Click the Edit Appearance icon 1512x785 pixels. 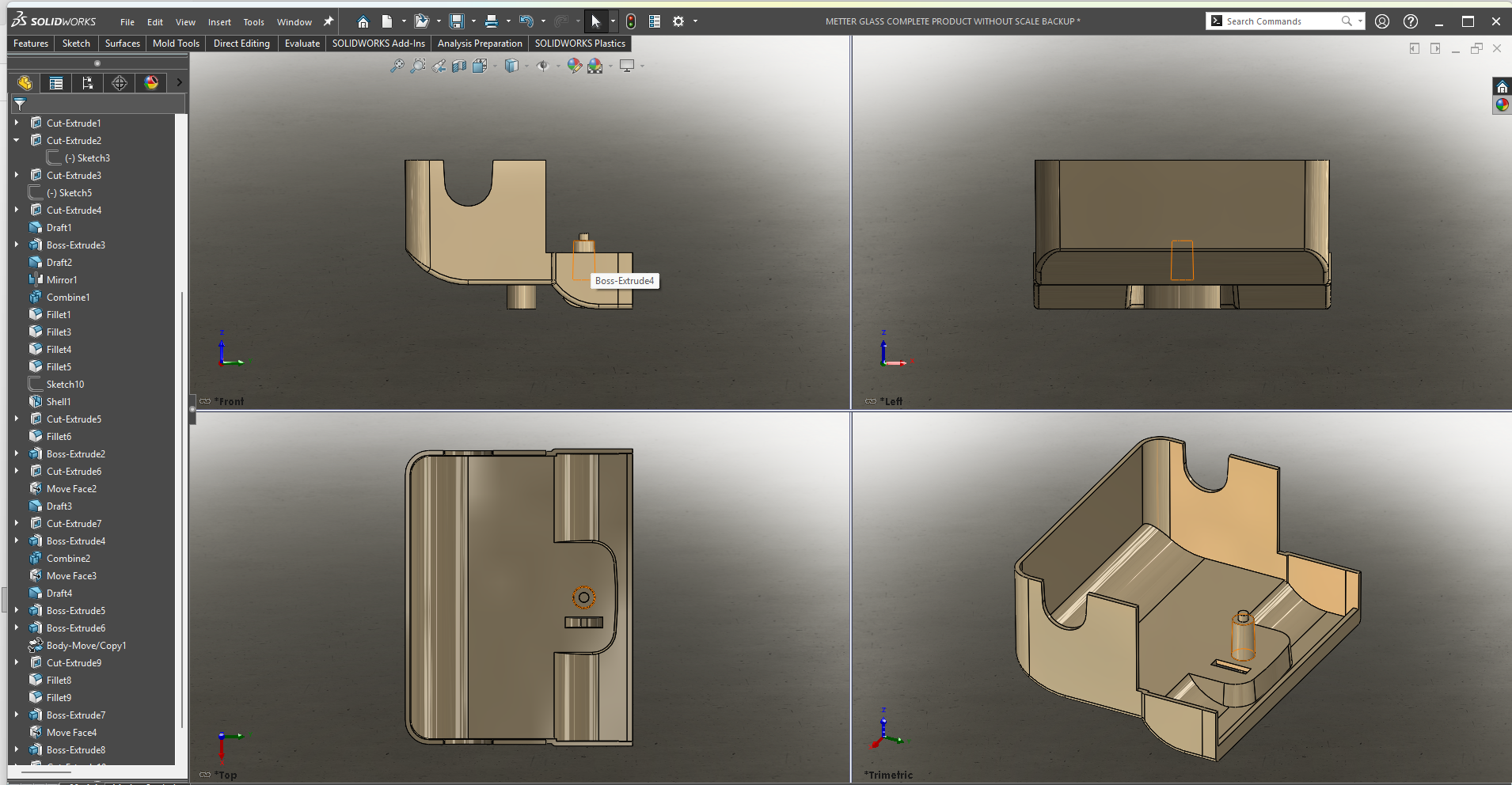click(x=574, y=66)
